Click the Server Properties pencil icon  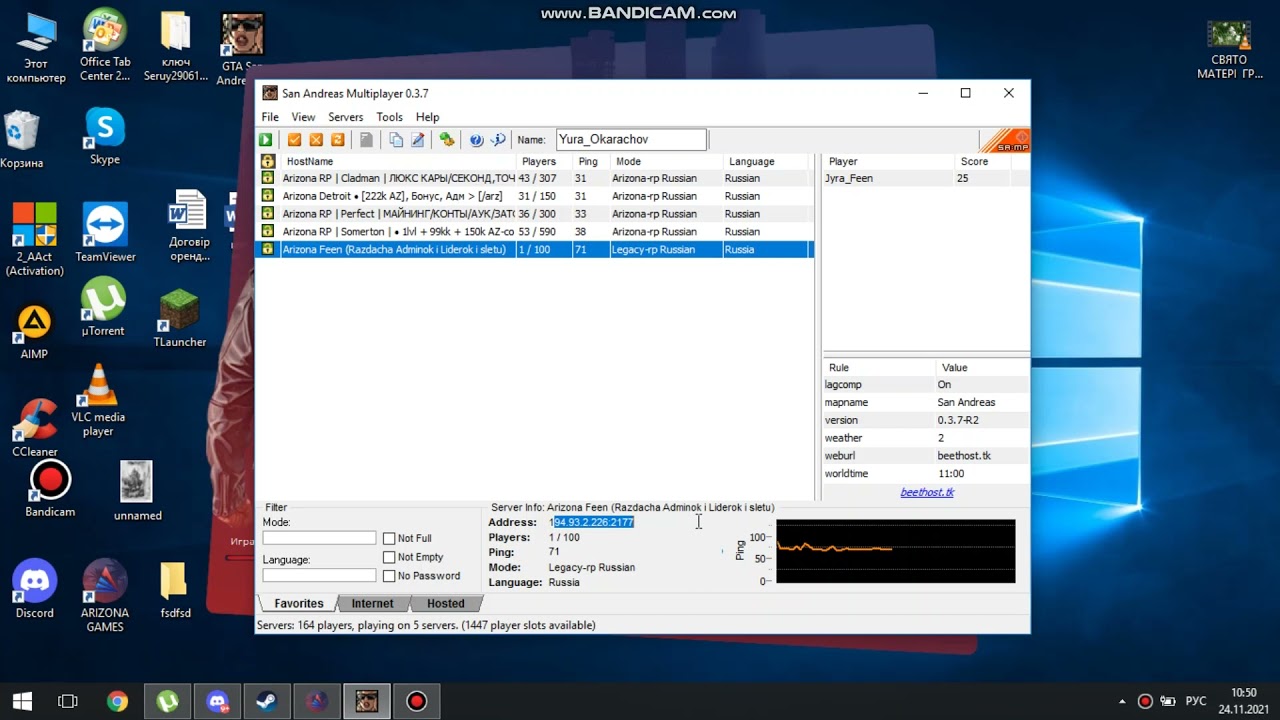[418, 140]
